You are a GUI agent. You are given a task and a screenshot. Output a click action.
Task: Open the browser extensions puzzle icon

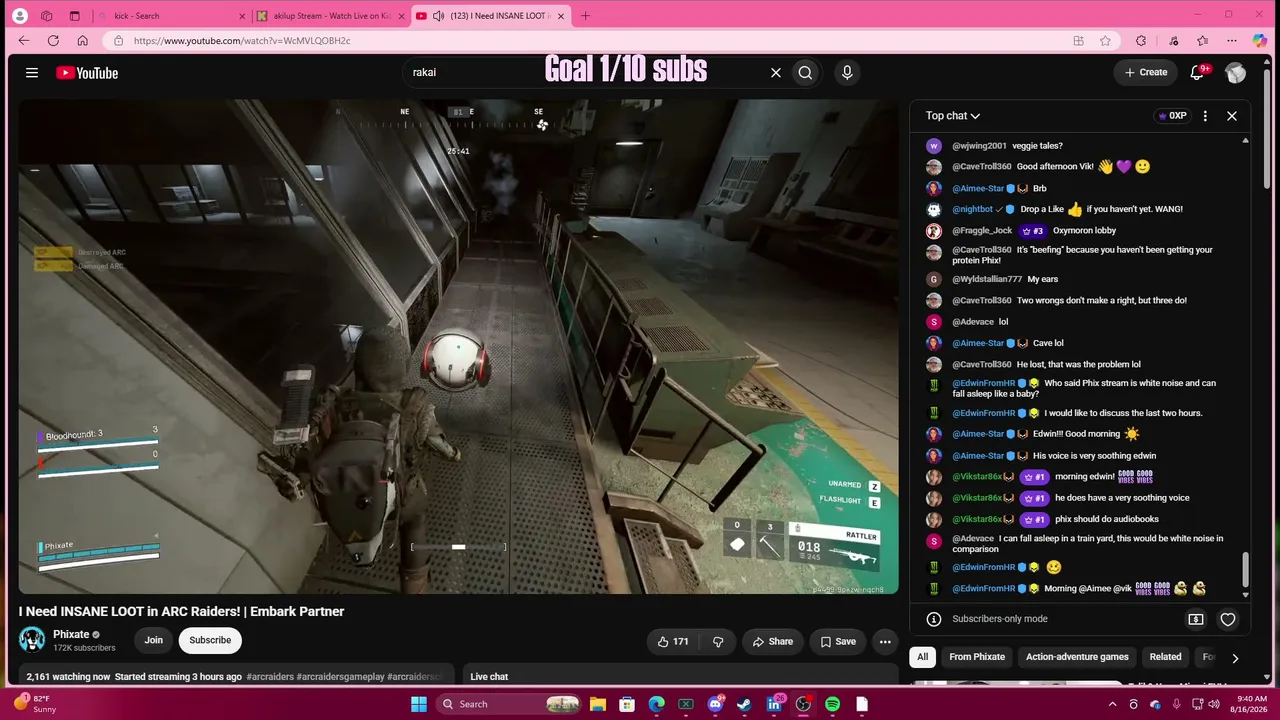[x=1141, y=40]
